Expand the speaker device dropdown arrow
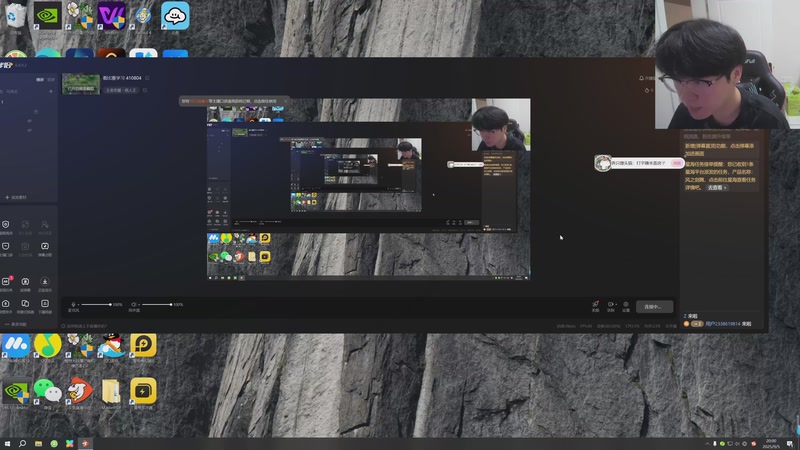Image resolution: width=800 pixels, height=450 pixels. (x=139, y=305)
